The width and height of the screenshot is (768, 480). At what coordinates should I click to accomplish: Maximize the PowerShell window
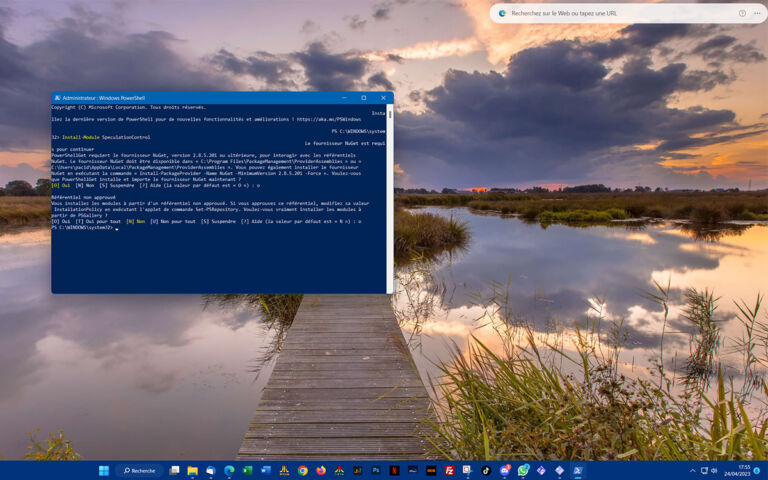point(364,98)
